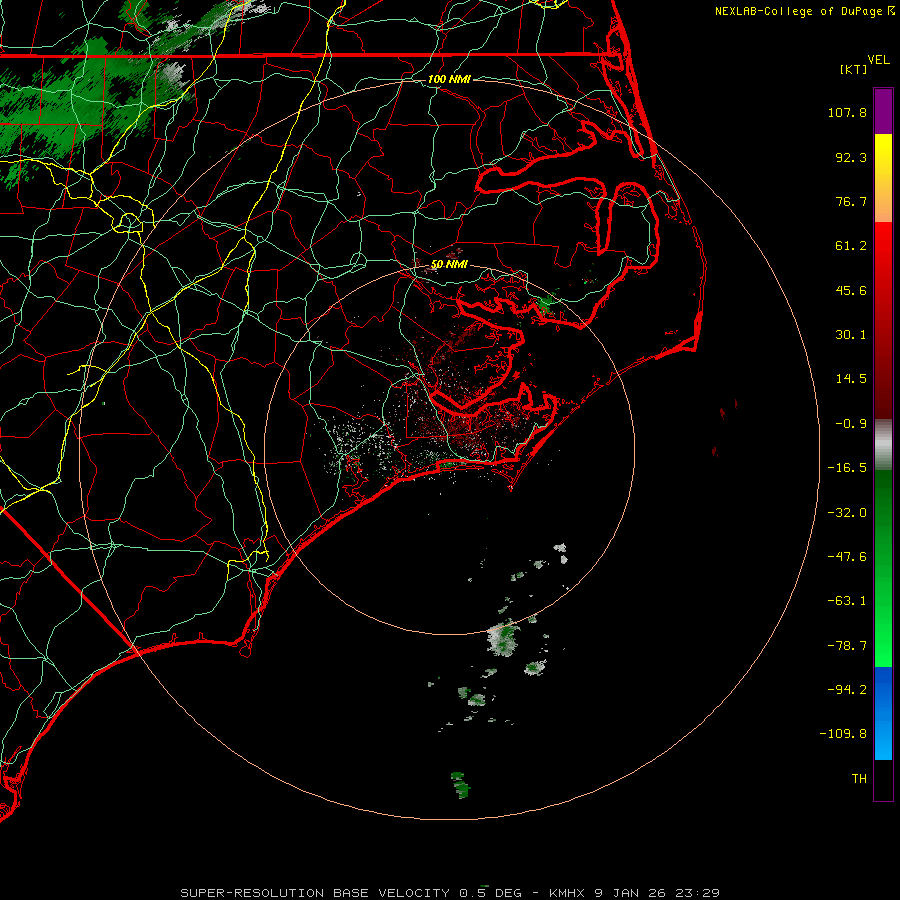Select the -78.7 scale value
Image resolution: width=900 pixels, height=900 pixels.
coord(847,646)
